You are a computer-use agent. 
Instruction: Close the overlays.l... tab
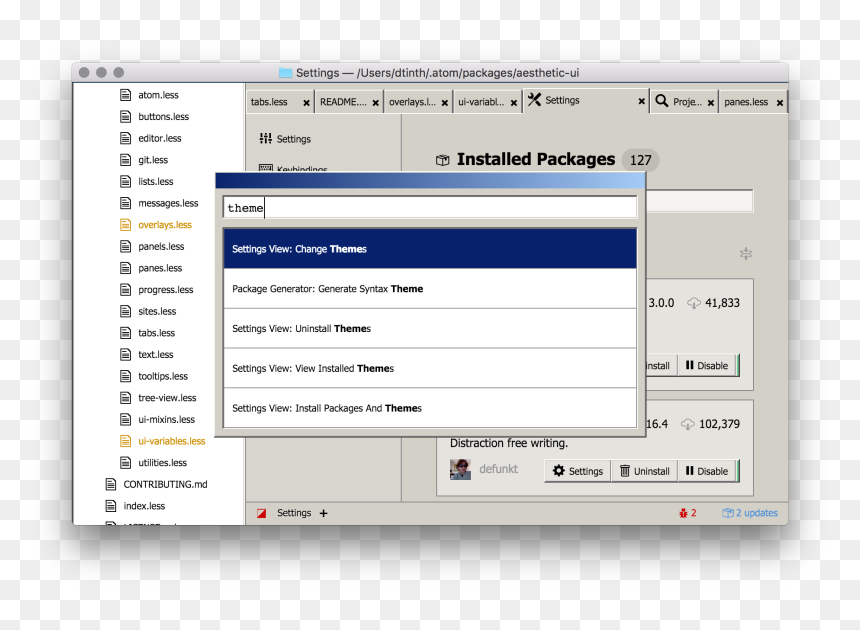(444, 103)
